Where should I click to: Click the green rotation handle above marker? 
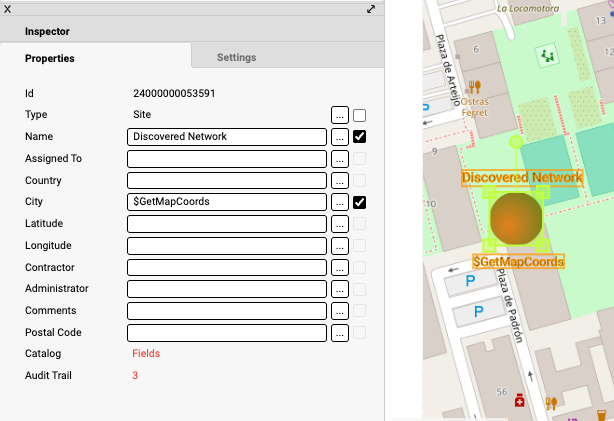click(x=516, y=143)
